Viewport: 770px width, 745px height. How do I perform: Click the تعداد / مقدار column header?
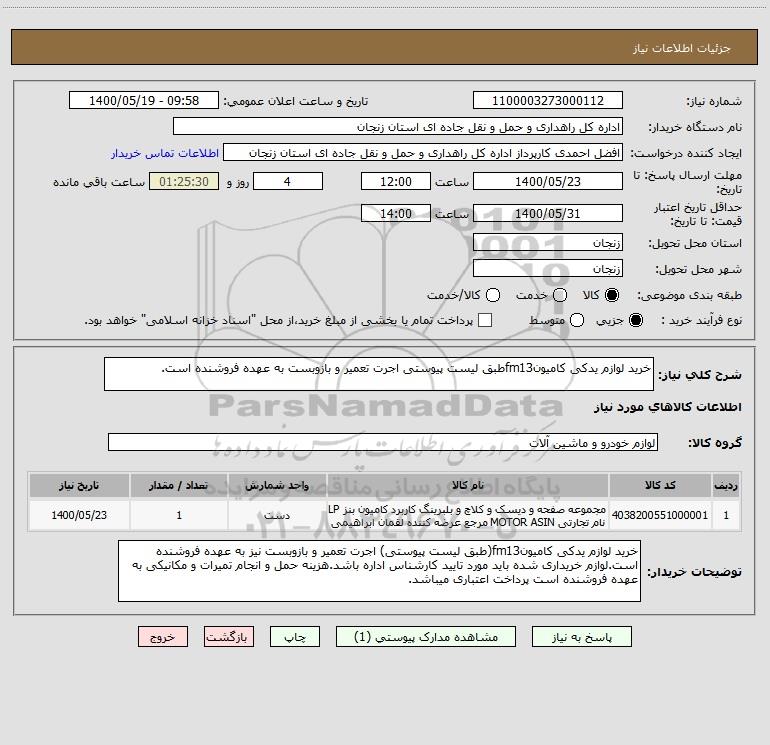(x=179, y=485)
